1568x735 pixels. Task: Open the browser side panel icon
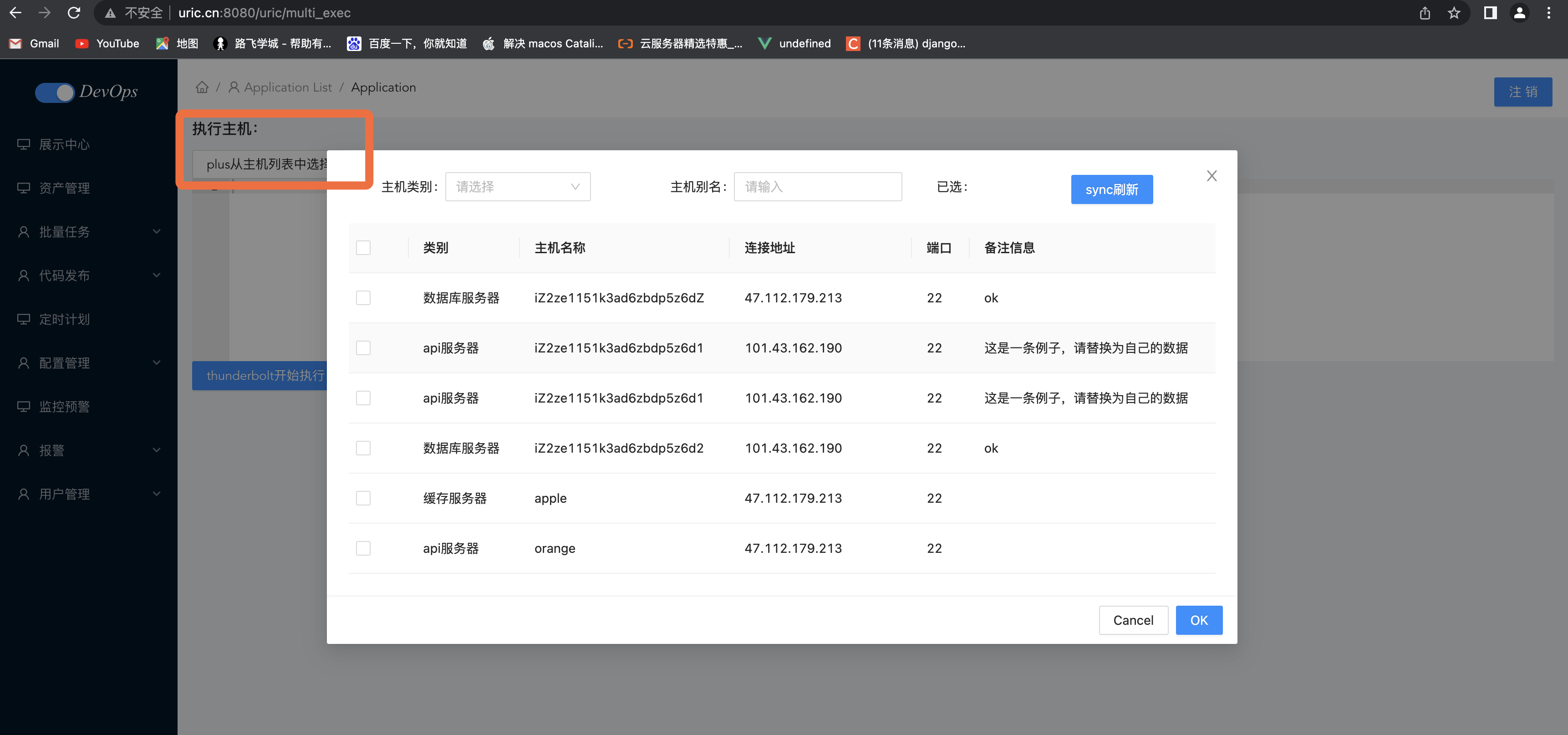click(x=1490, y=13)
